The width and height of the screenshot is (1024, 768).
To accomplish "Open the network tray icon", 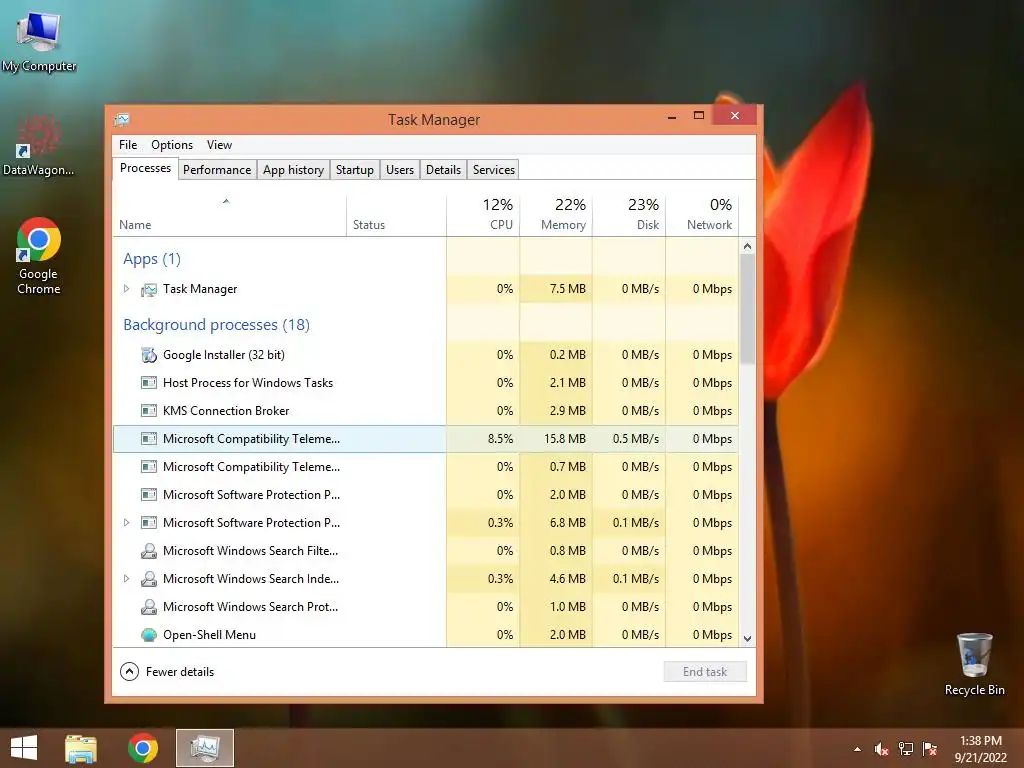I will [905, 749].
